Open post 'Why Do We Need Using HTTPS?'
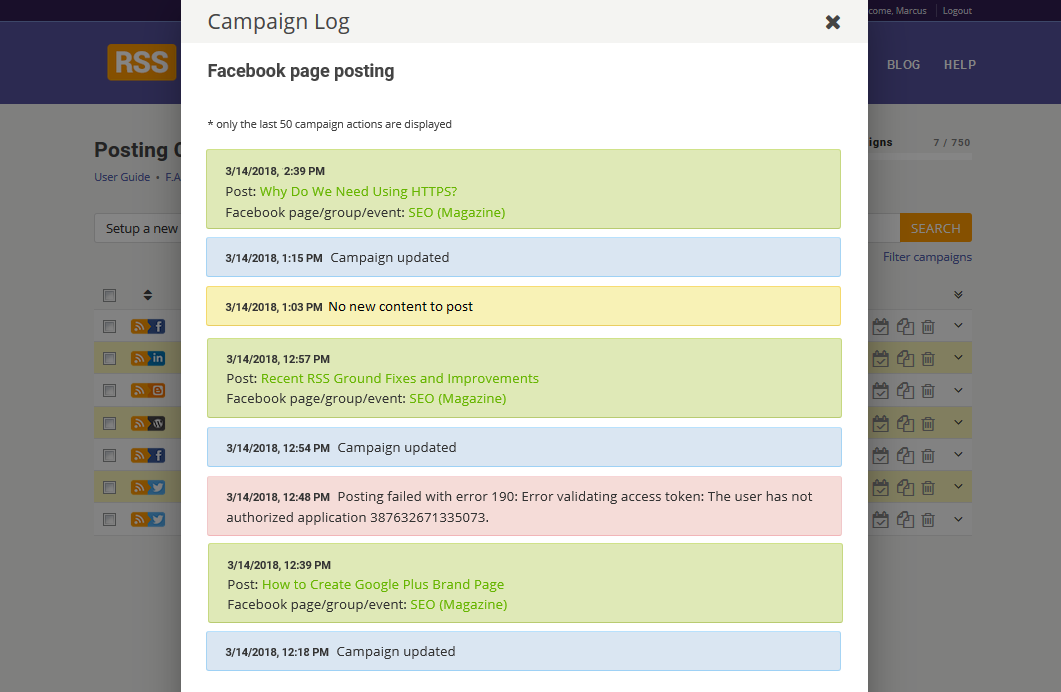Viewport: 1061px width, 692px height. tap(359, 191)
